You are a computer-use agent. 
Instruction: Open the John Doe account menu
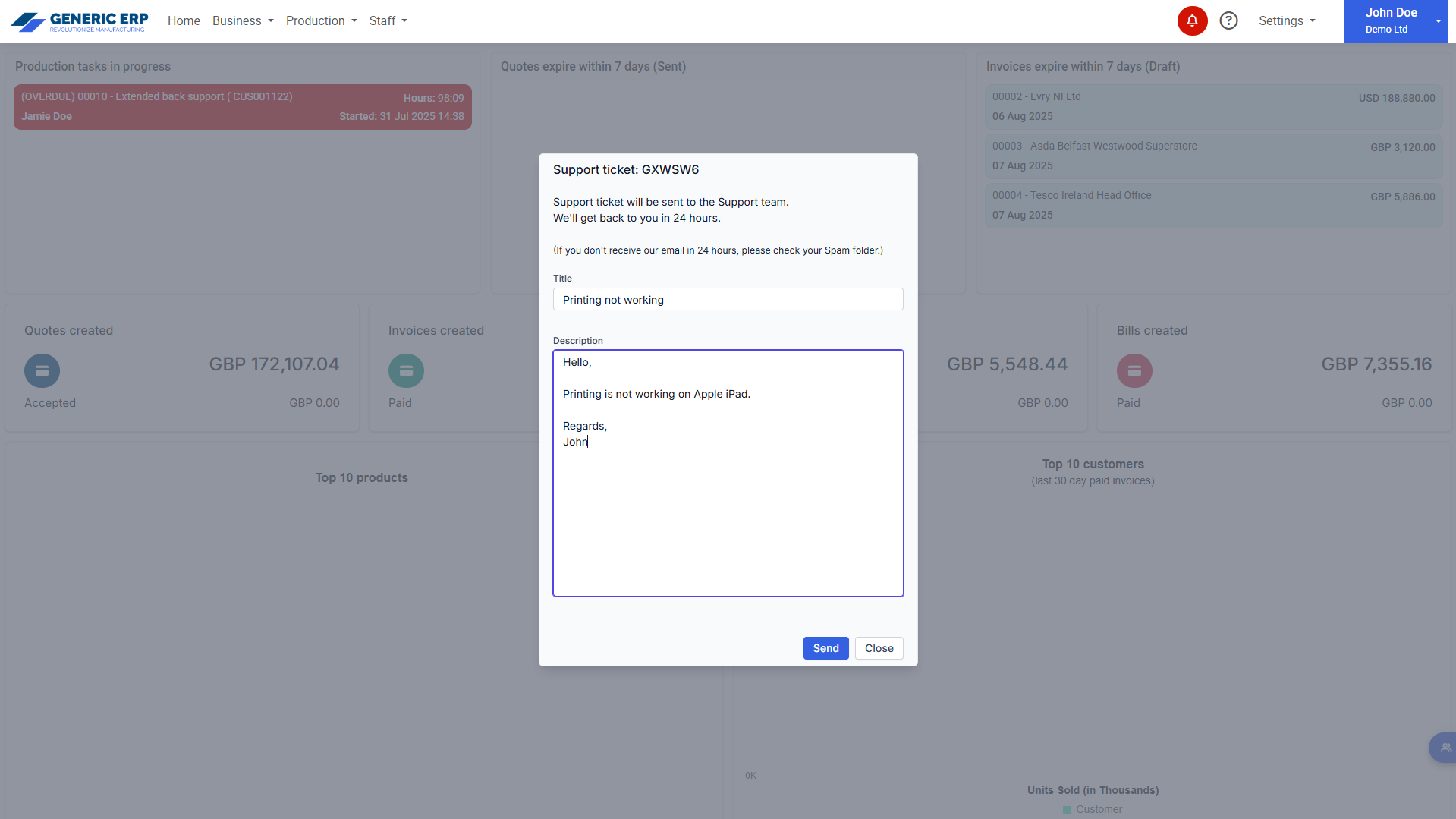tap(1395, 21)
